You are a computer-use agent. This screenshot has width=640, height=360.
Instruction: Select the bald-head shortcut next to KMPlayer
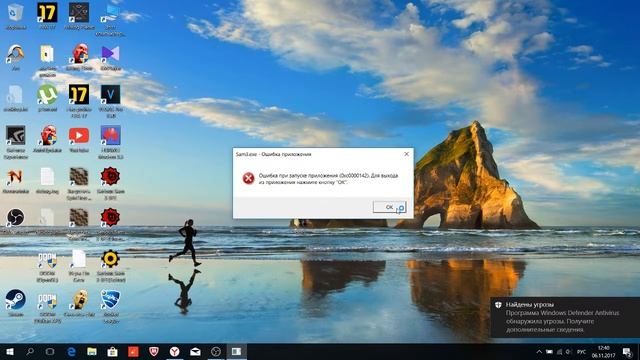click(79, 57)
